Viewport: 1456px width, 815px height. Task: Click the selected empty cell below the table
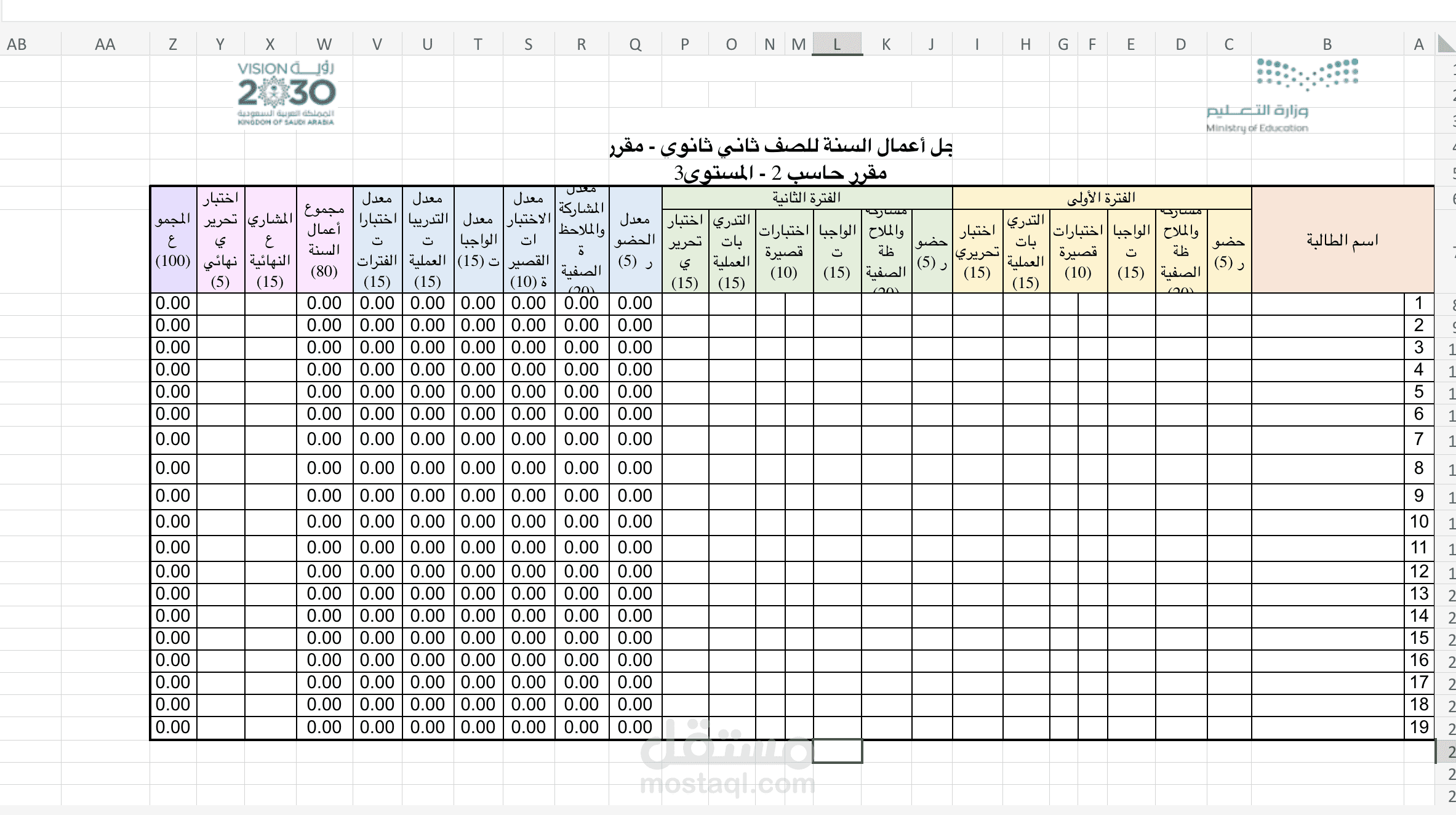[x=838, y=751]
